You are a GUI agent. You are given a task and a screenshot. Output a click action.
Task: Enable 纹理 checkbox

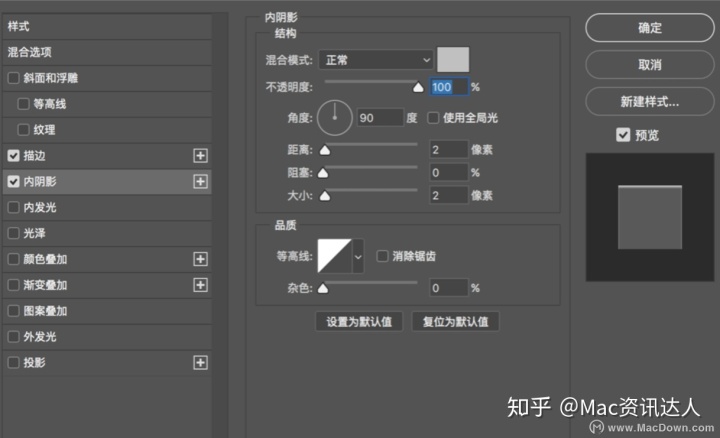[x=23, y=130]
